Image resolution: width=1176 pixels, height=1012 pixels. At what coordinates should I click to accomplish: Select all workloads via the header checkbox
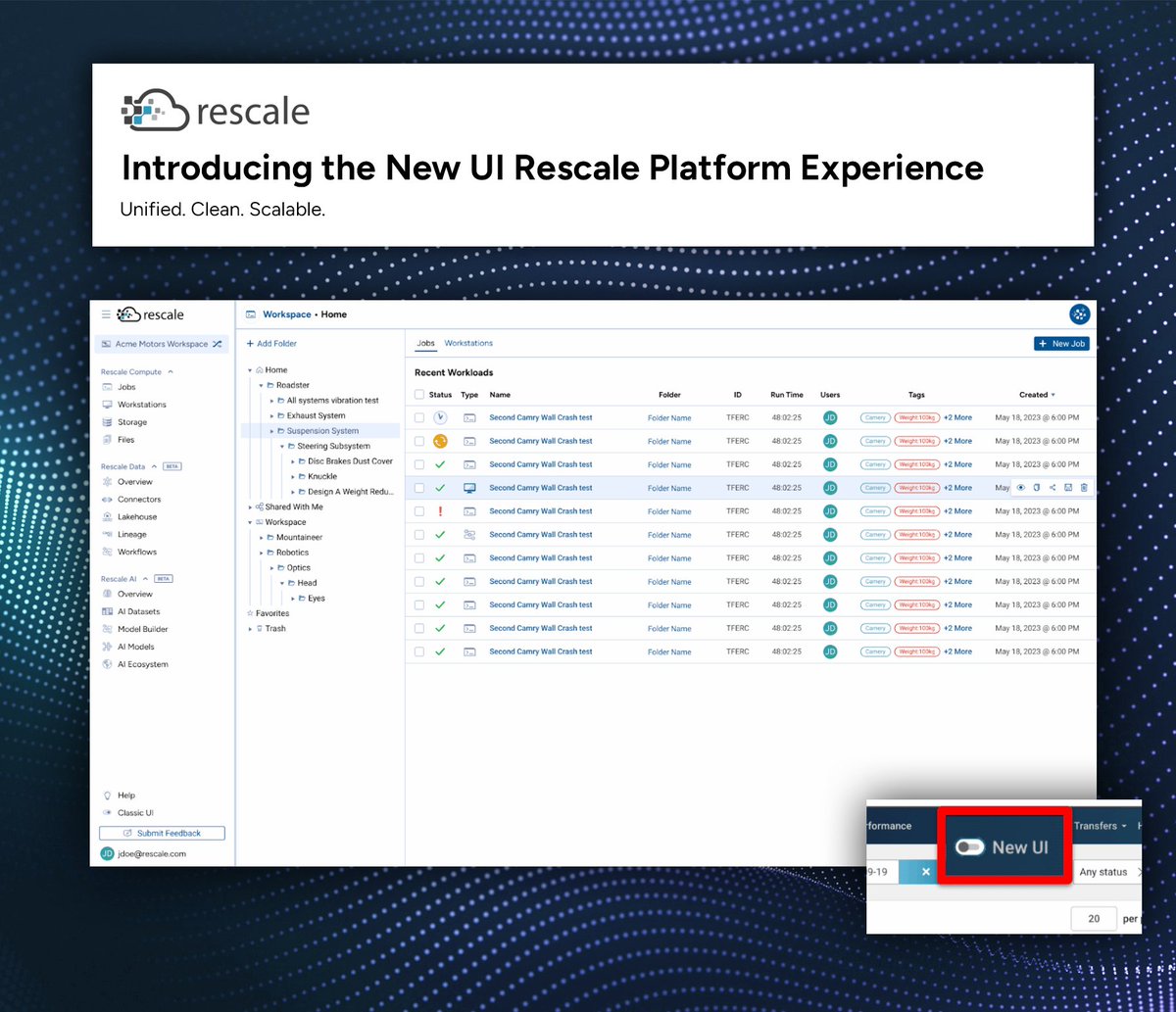pyautogui.click(x=419, y=395)
